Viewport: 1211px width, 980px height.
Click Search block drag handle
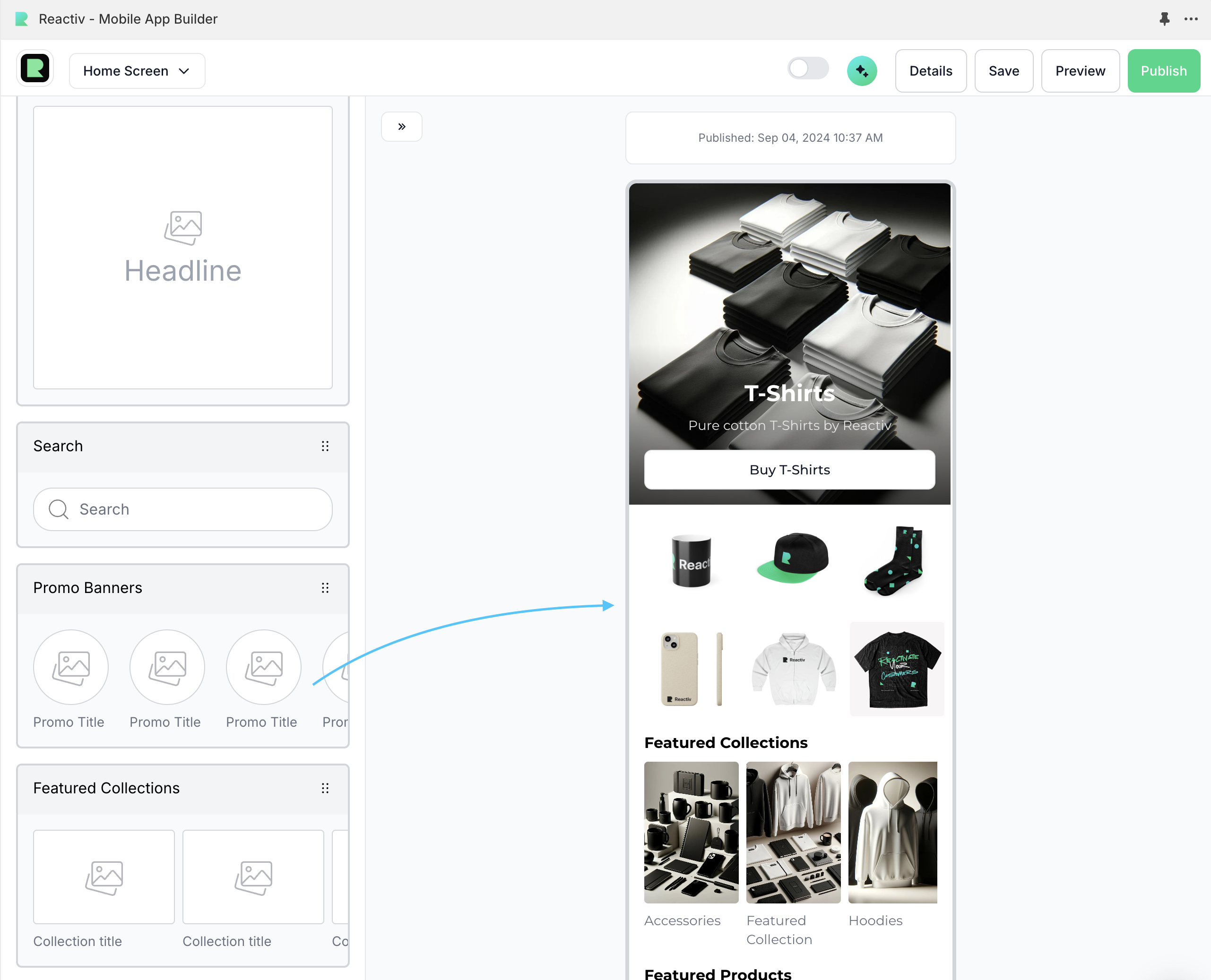point(325,446)
